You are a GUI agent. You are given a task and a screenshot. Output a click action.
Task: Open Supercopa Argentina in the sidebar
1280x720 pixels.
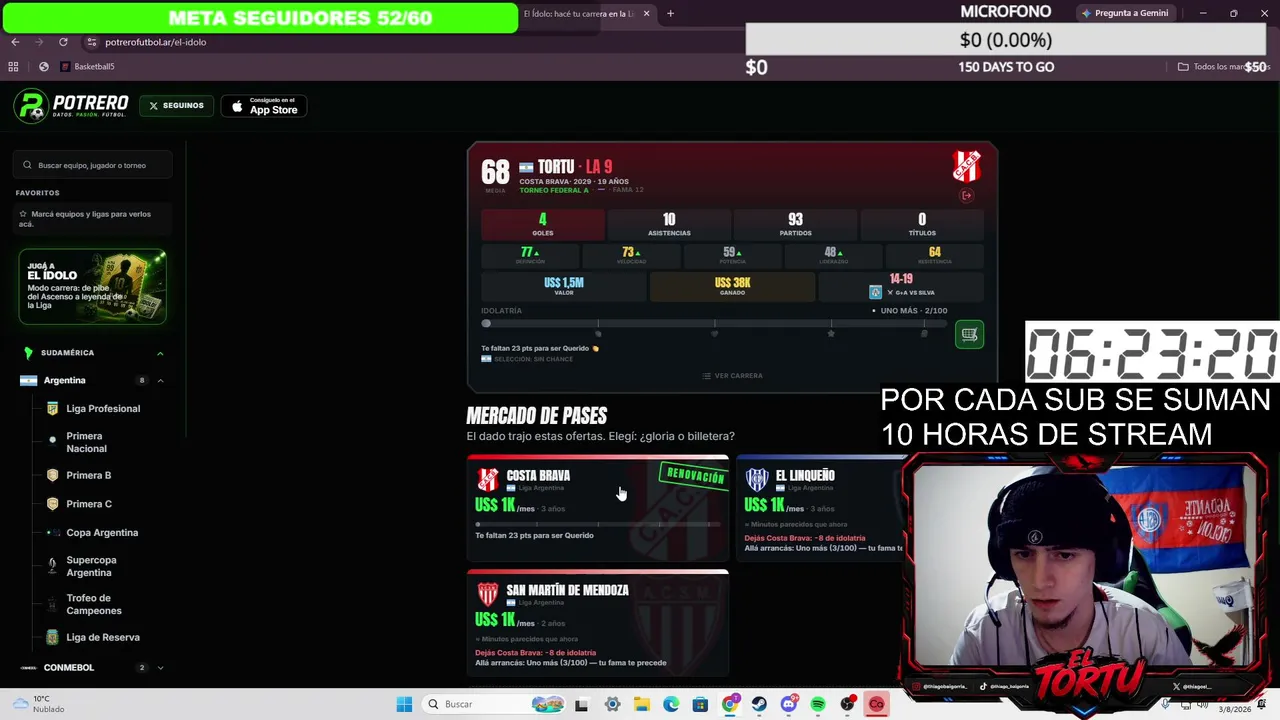coord(91,566)
